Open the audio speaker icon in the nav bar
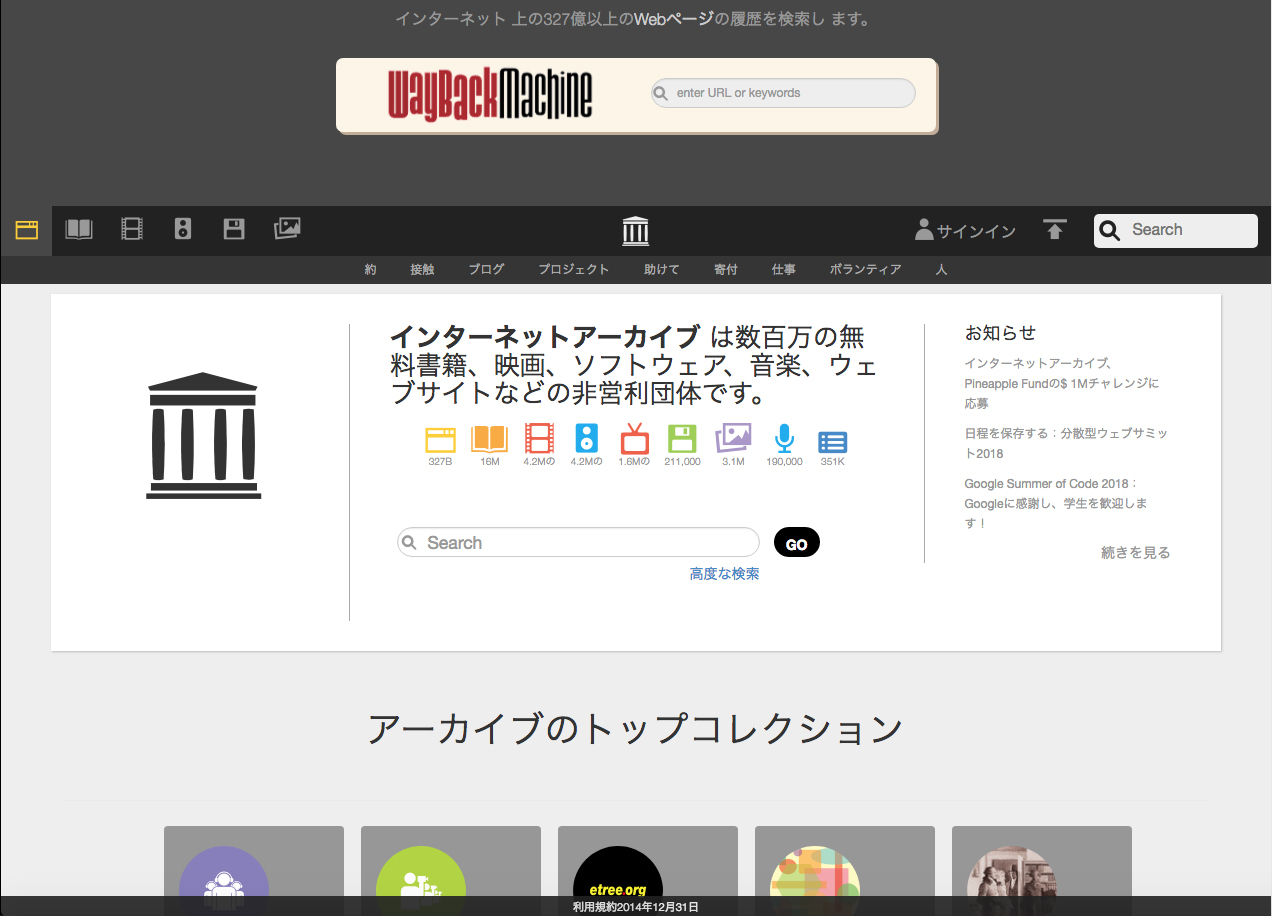 point(183,229)
